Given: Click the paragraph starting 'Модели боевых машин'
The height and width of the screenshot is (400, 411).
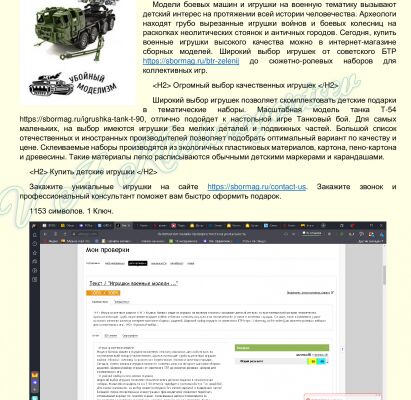Looking at the screenshot, I should (269, 37).
